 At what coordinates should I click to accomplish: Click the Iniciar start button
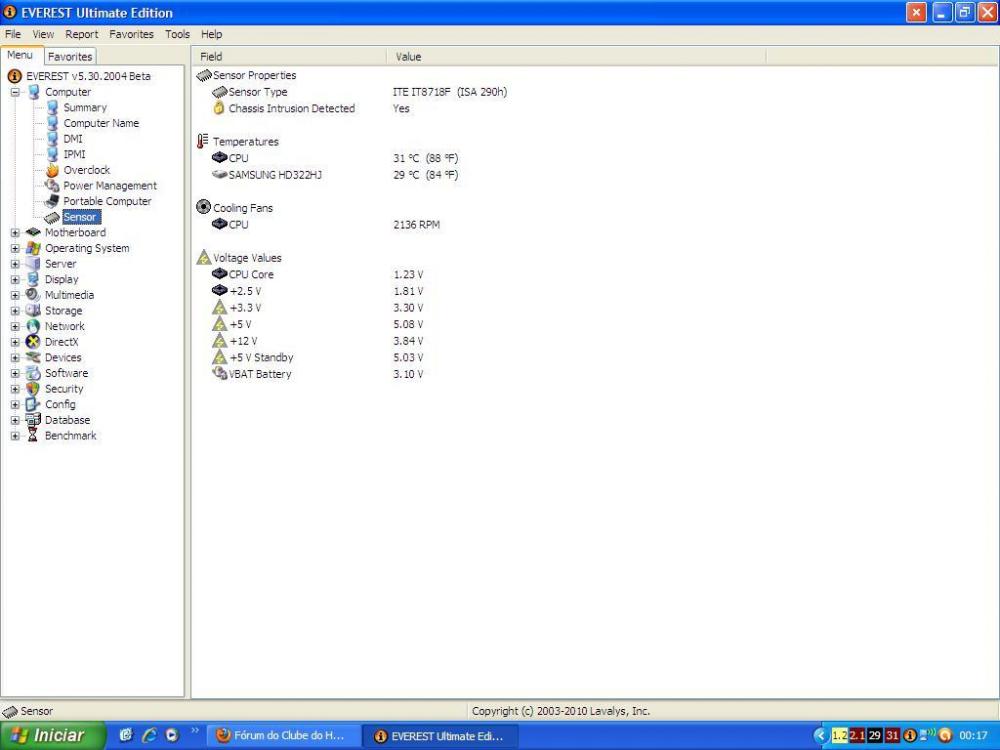[x=47, y=736]
